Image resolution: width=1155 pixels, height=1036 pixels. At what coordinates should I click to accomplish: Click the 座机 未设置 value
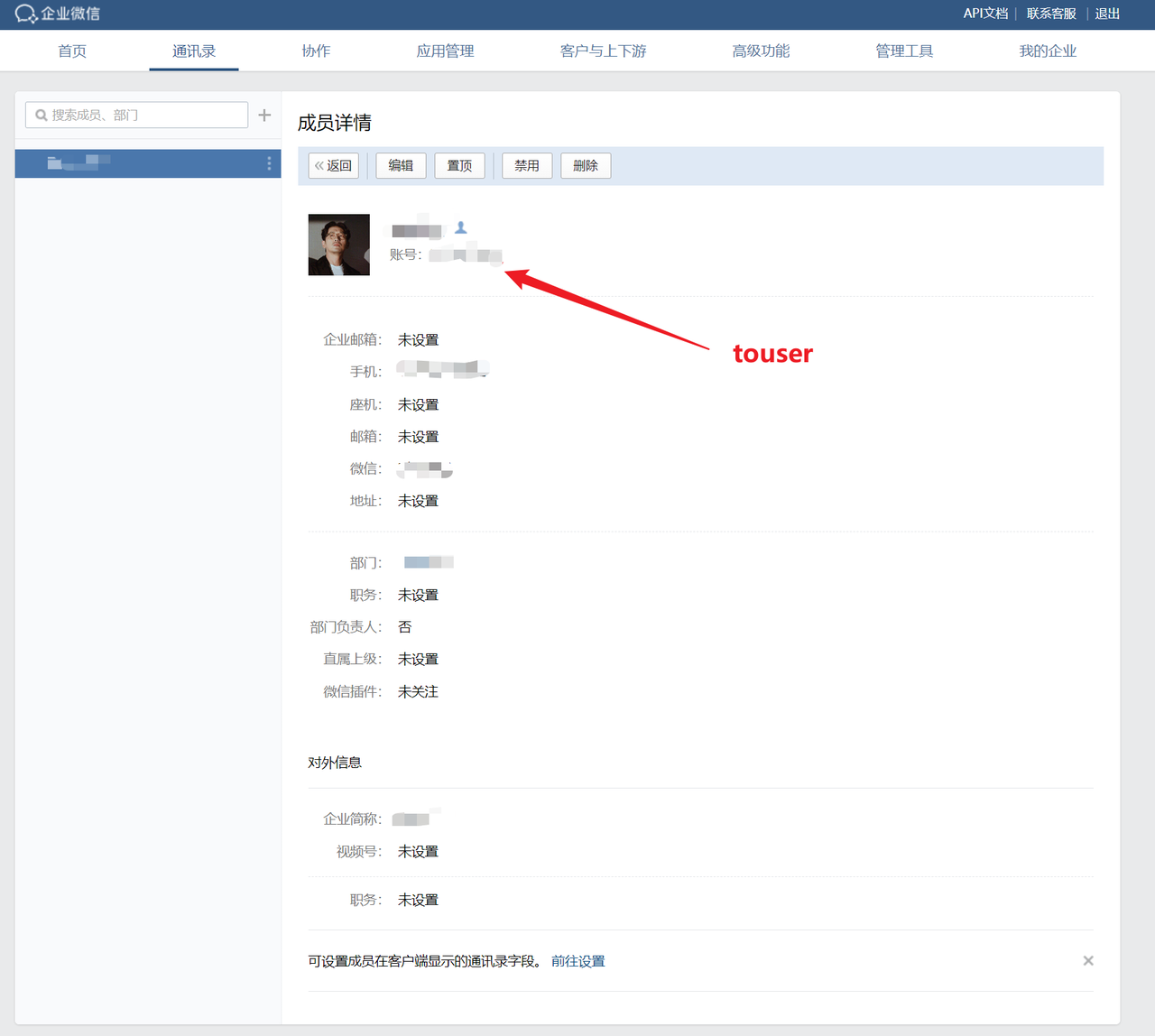[x=418, y=405]
